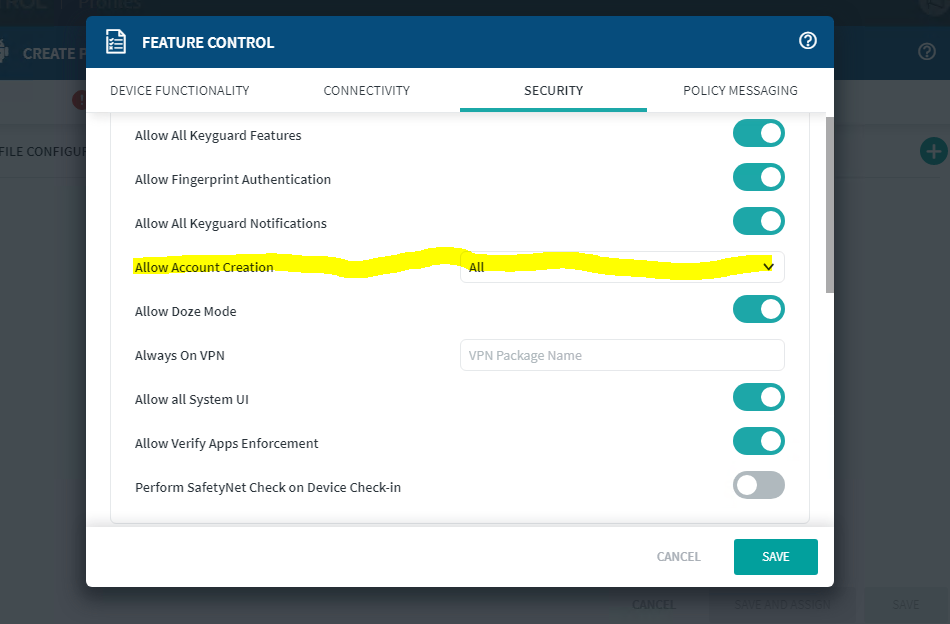Disable Allow All Keyguard Features
Viewport: 950px width, 624px height.
pos(759,134)
